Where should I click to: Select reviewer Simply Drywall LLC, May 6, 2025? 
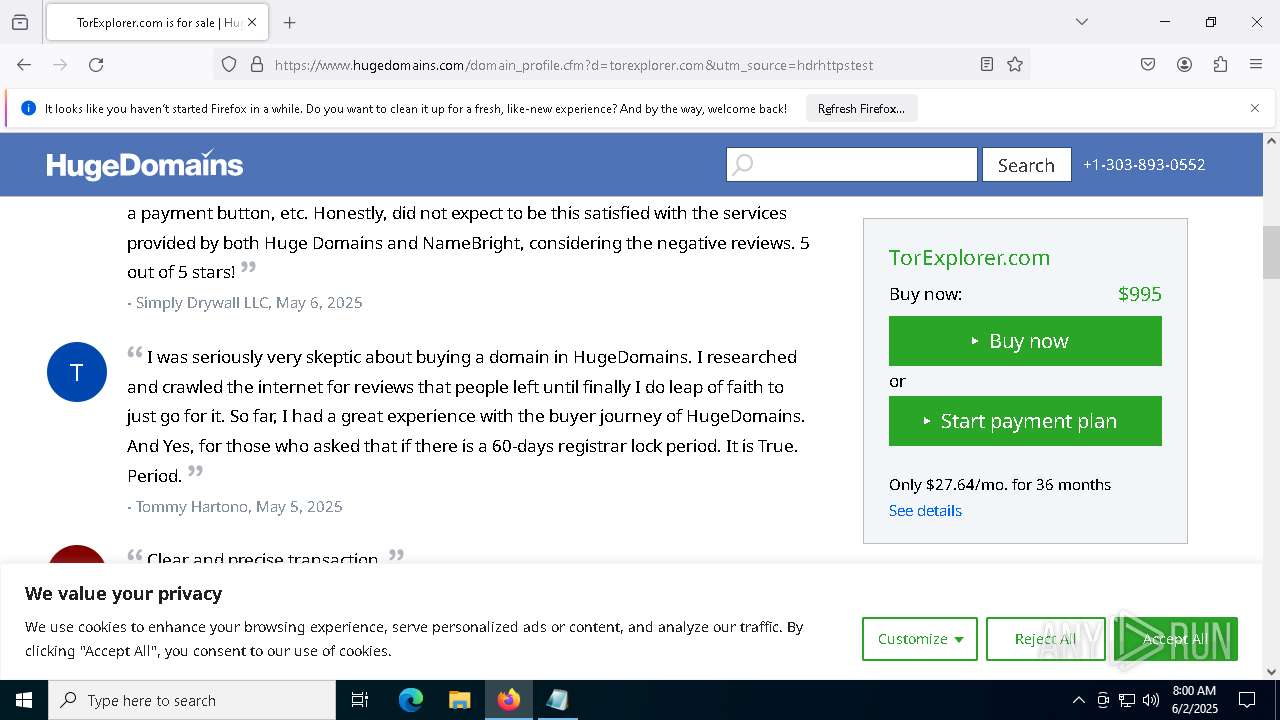pyautogui.click(x=249, y=303)
